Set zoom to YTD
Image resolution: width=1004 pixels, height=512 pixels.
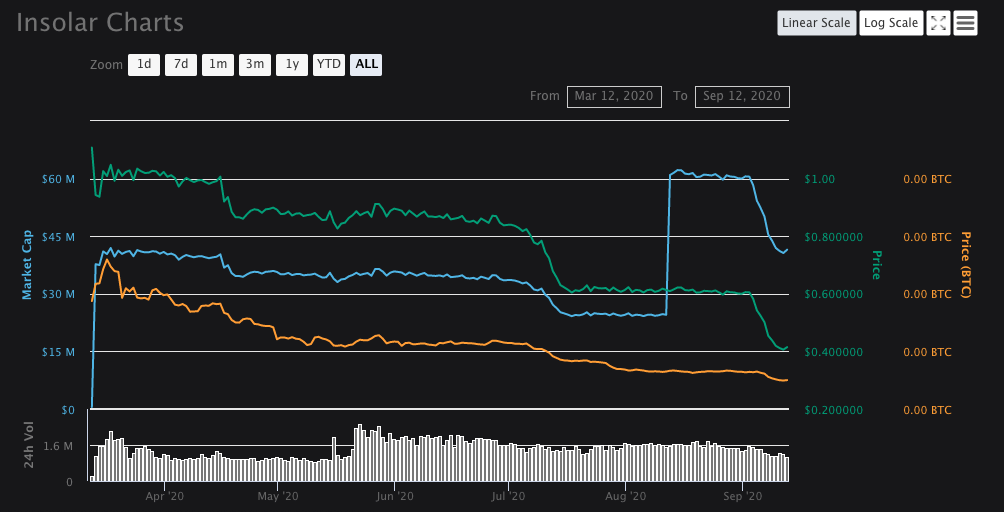point(329,65)
